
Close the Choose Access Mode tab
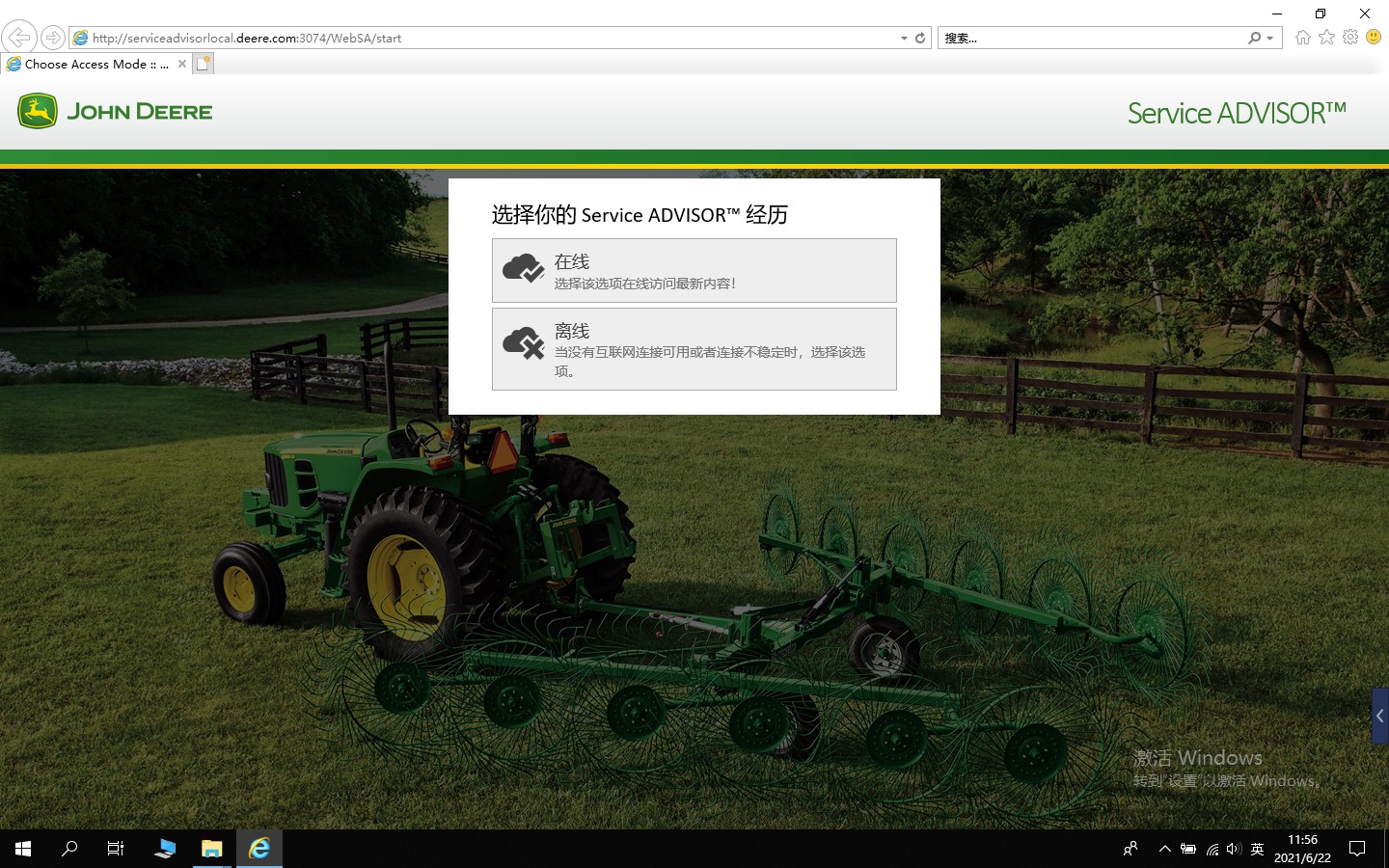point(182,64)
